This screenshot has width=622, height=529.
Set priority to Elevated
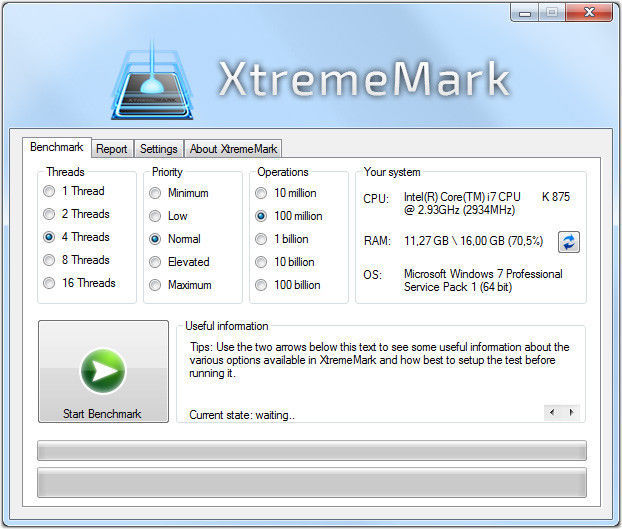(x=179, y=262)
